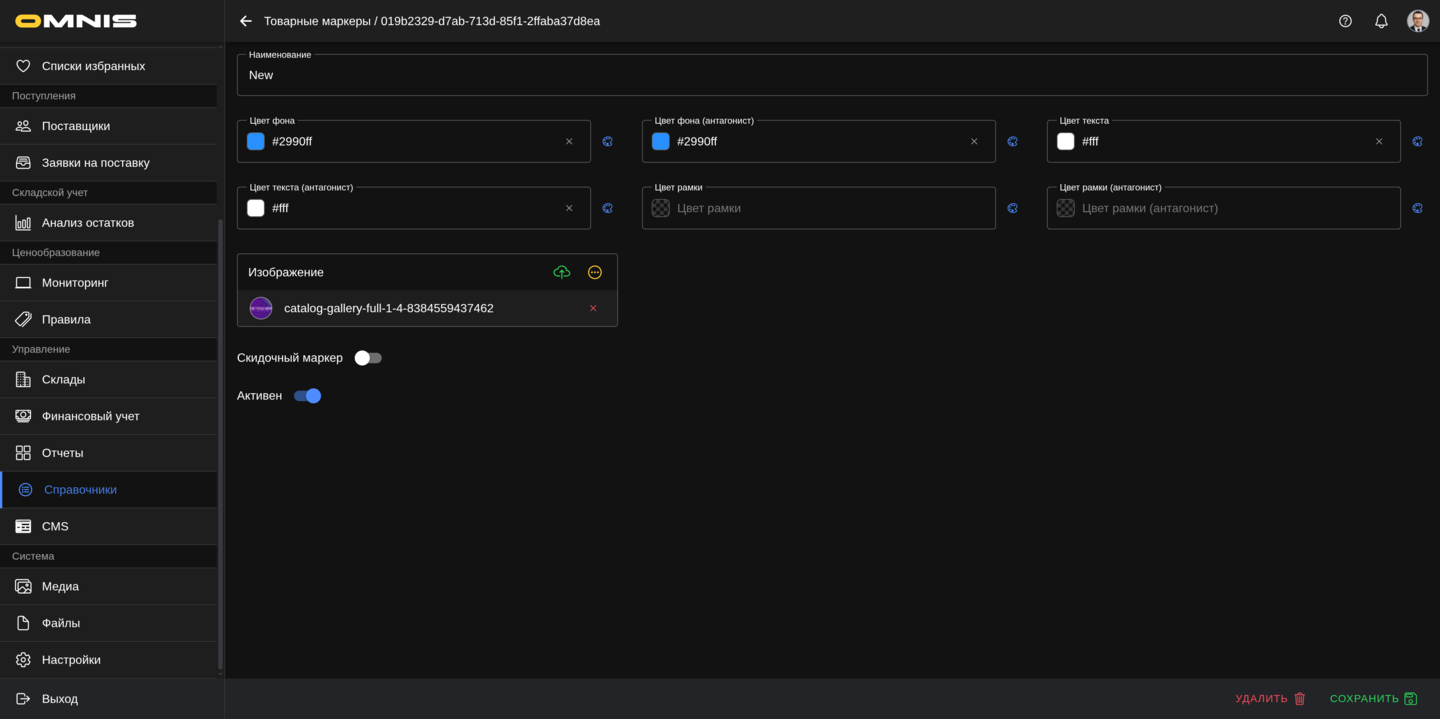The width and height of the screenshot is (1440, 719).
Task: Click the white Цвет текста (антагонист) swatch
Action: 256,208
